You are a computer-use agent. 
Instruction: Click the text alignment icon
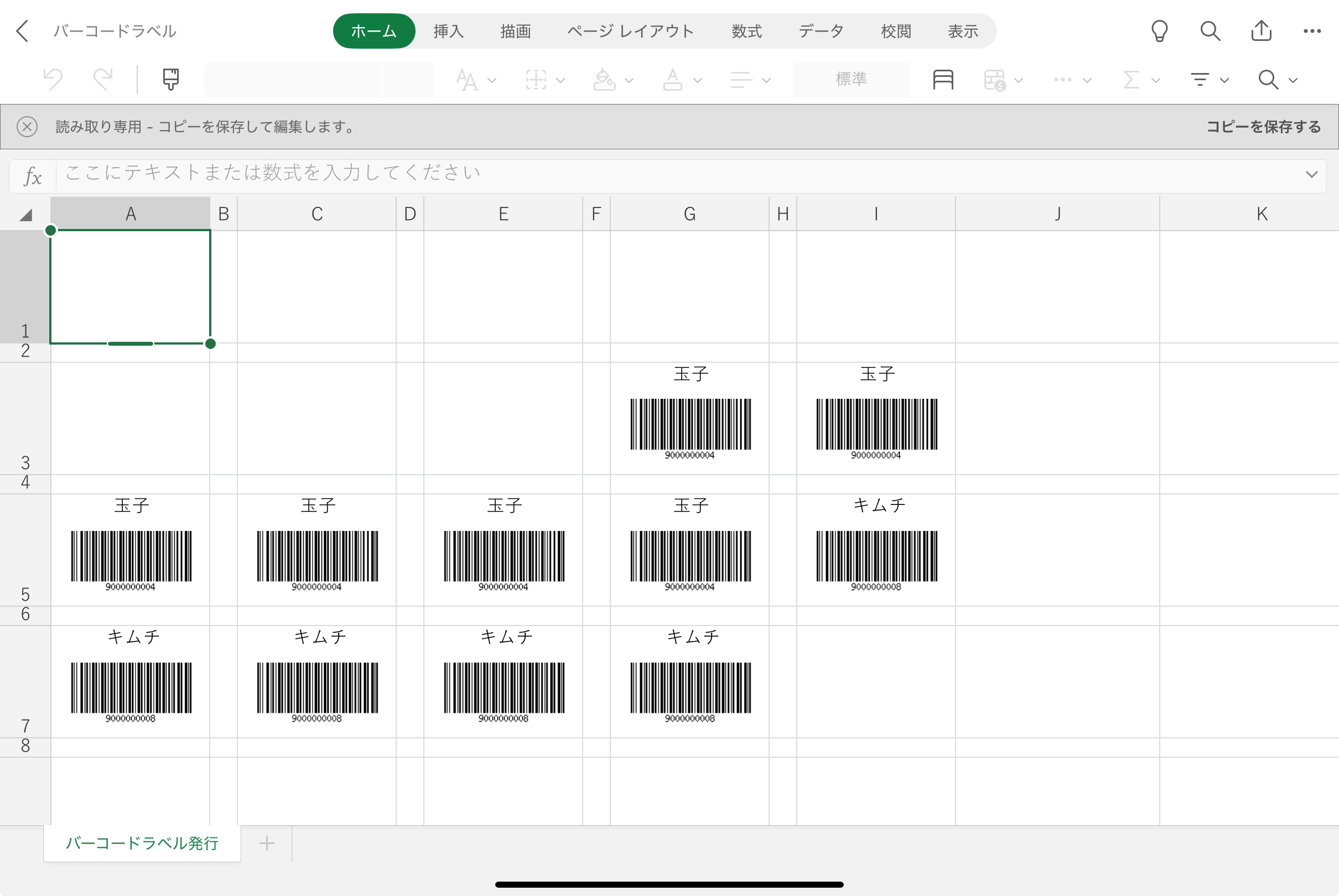pos(742,80)
